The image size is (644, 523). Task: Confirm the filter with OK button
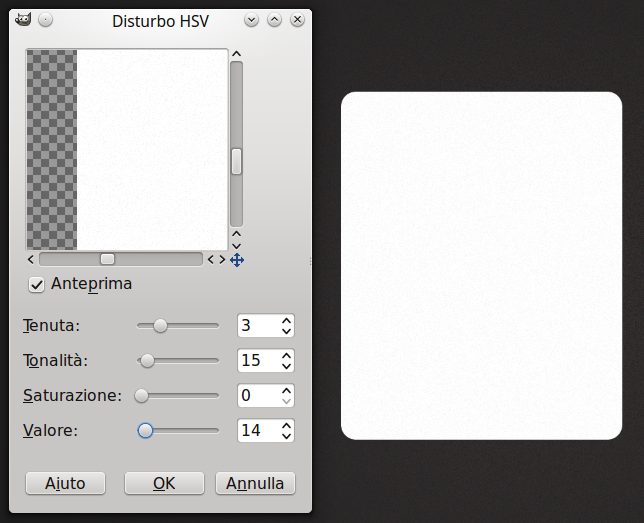pos(164,483)
